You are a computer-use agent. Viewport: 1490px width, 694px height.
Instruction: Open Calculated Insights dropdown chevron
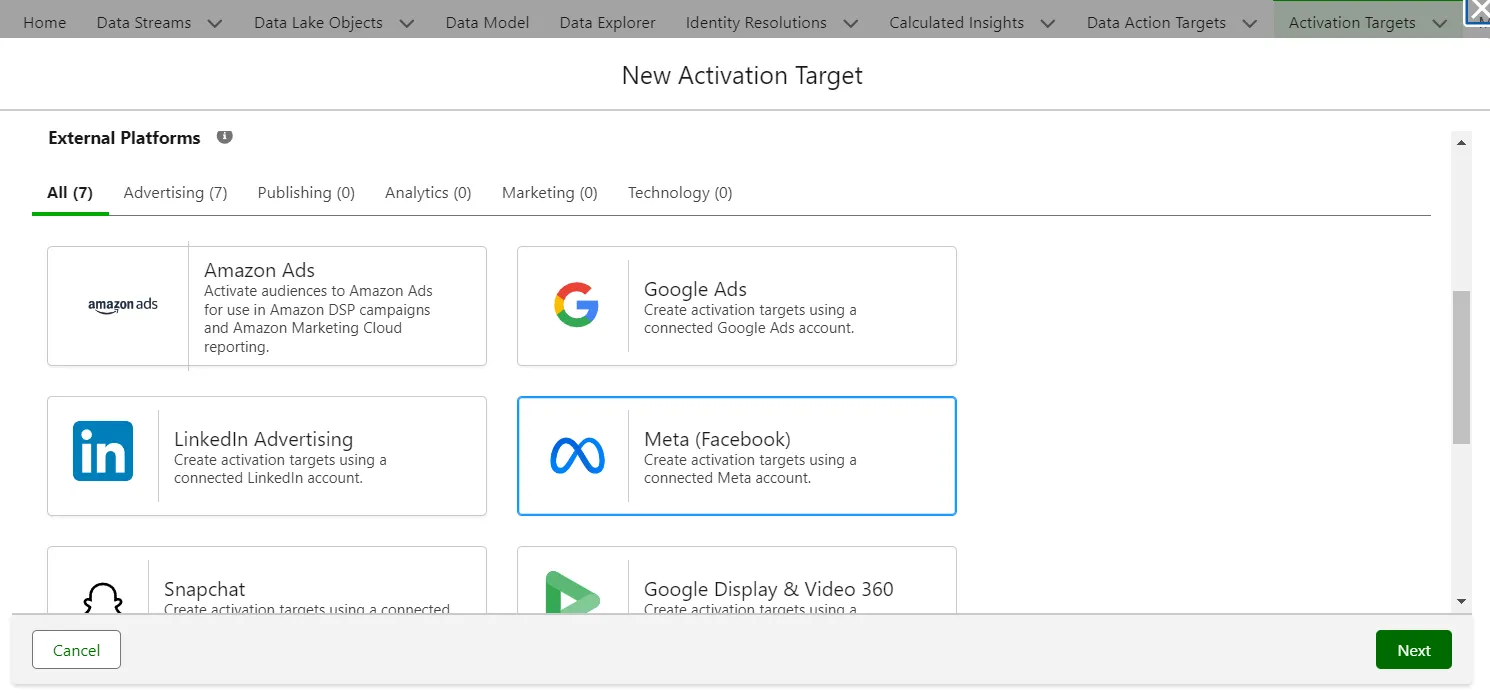(x=1048, y=23)
